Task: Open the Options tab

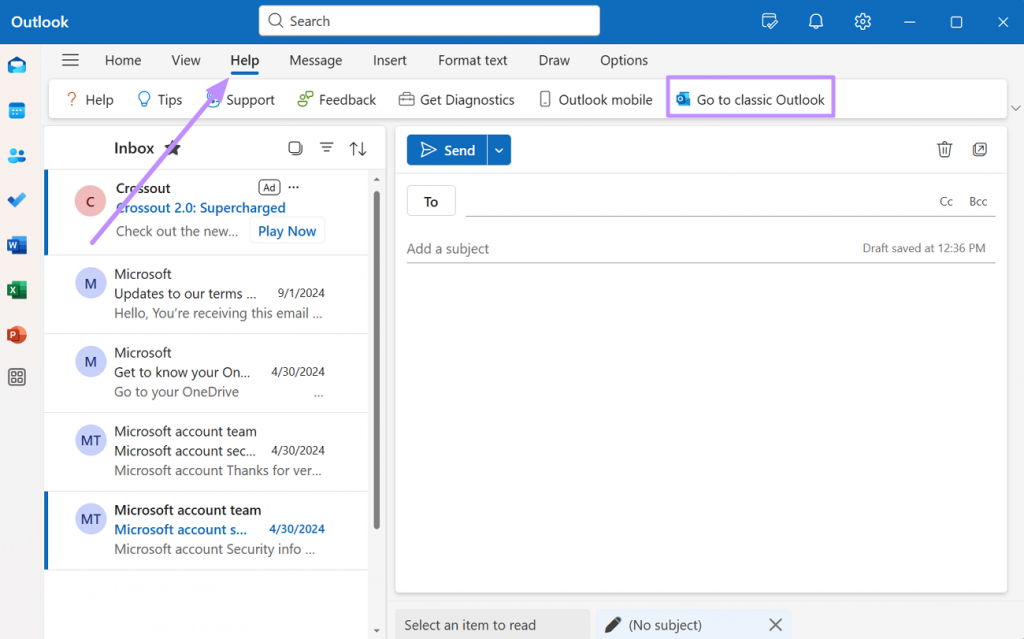Action: [624, 60]
